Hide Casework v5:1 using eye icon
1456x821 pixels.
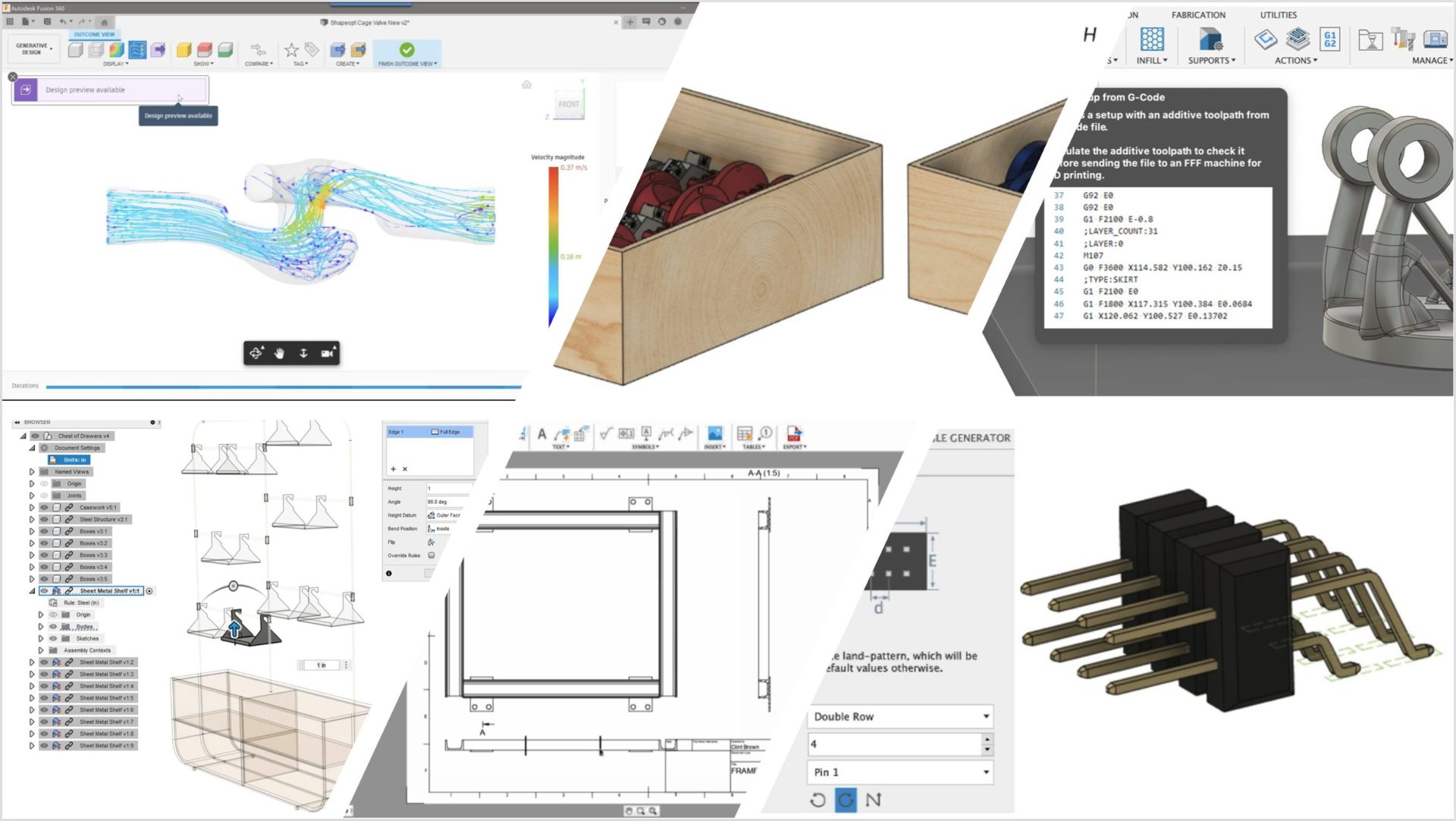pyautogui.click(x=44, y=508)
